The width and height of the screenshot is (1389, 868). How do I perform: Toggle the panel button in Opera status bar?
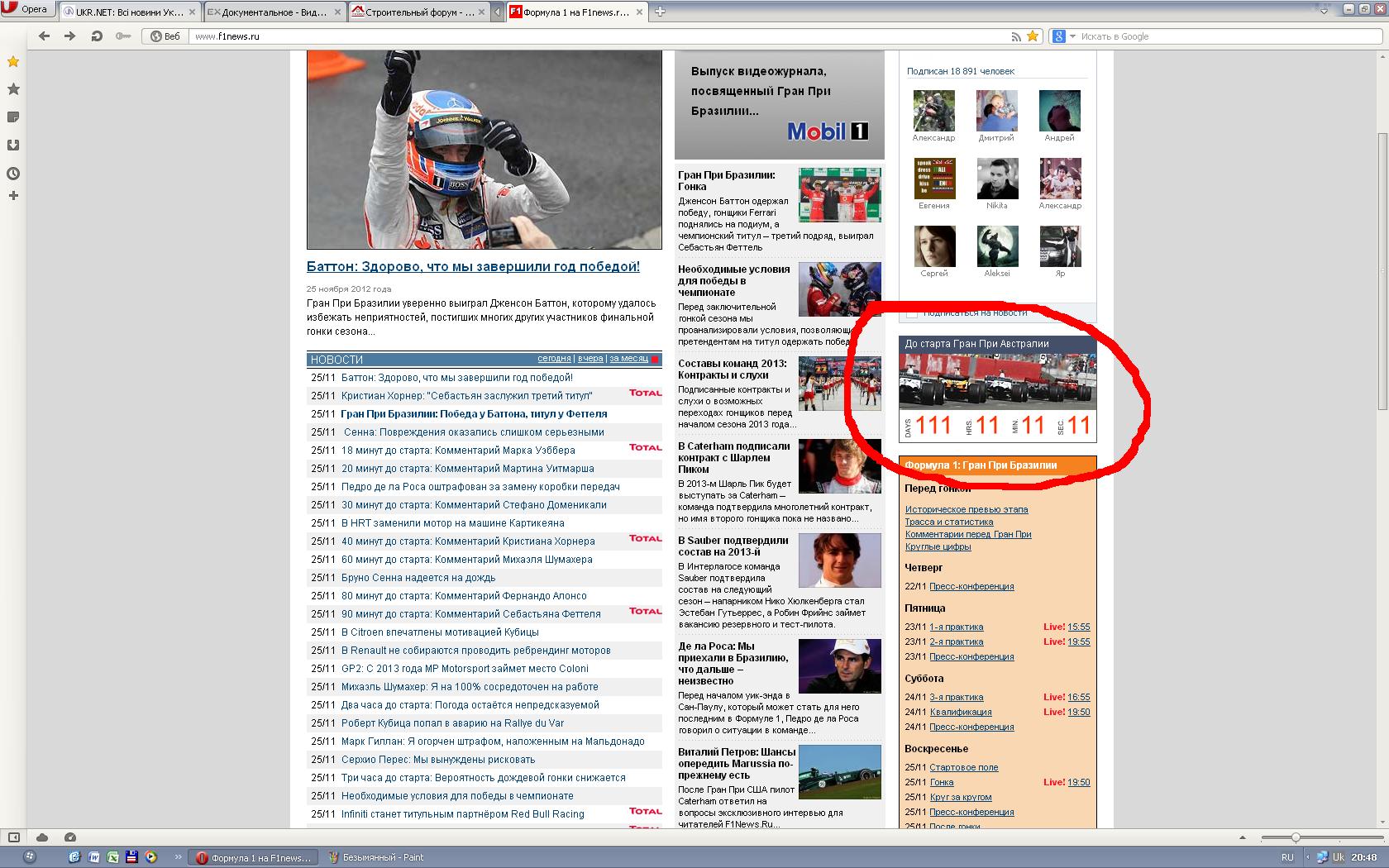[13, 837]
